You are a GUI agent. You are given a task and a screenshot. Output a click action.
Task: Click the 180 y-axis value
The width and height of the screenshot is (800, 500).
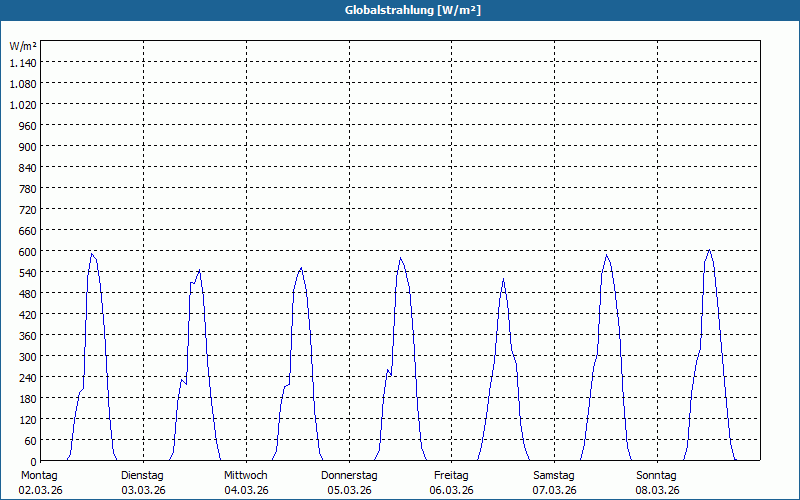[28, 399]
